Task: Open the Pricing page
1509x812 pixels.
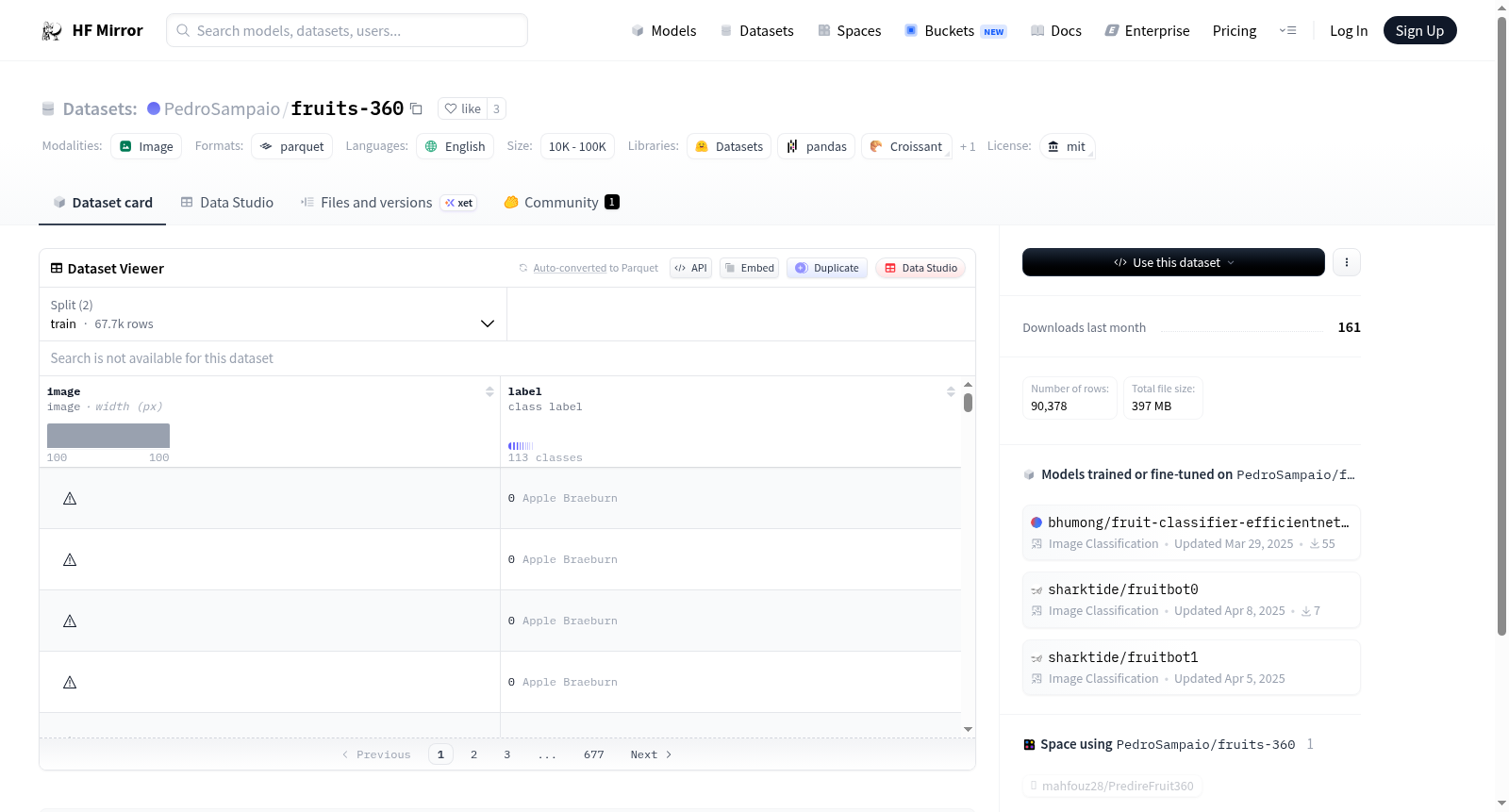Action: pos(1235,31)
